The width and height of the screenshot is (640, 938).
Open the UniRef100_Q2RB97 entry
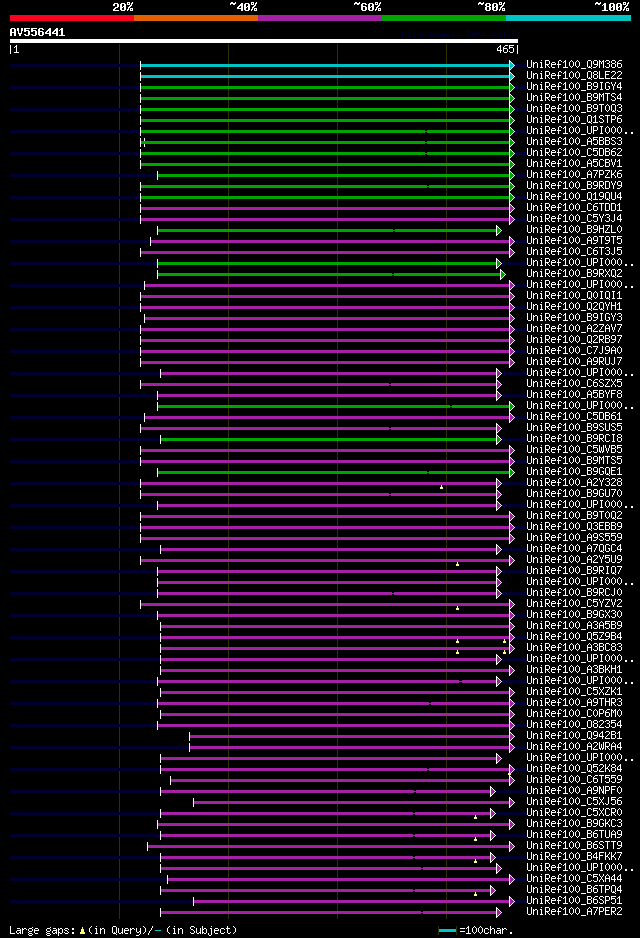(574, 339)
